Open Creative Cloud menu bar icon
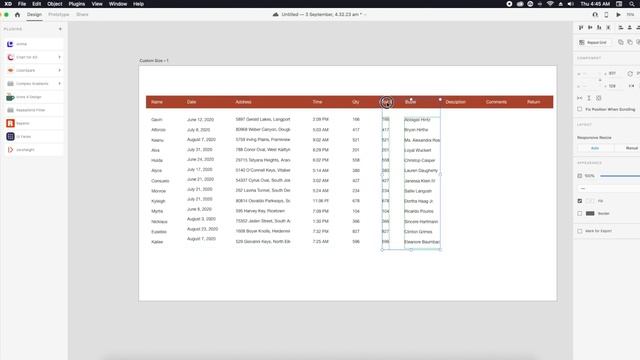 click(x=520, y=4)
